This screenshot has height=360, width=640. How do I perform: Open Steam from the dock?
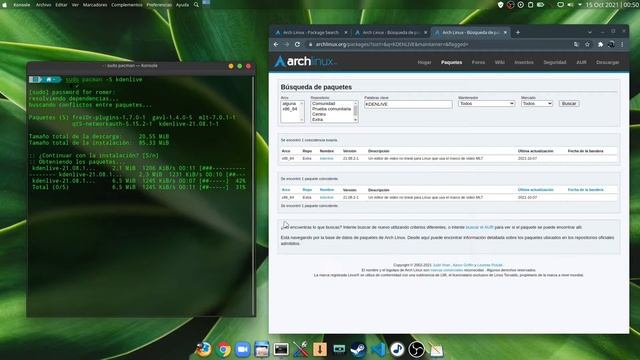click(358, 349)
